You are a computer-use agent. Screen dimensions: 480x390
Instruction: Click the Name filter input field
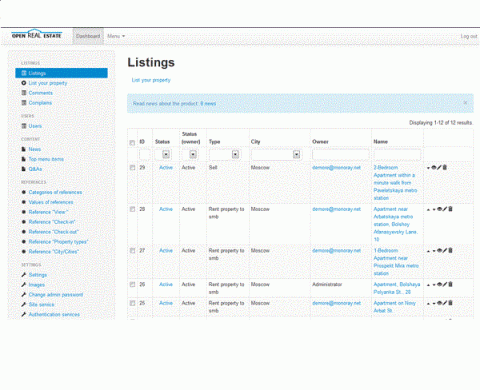[397, 155]
